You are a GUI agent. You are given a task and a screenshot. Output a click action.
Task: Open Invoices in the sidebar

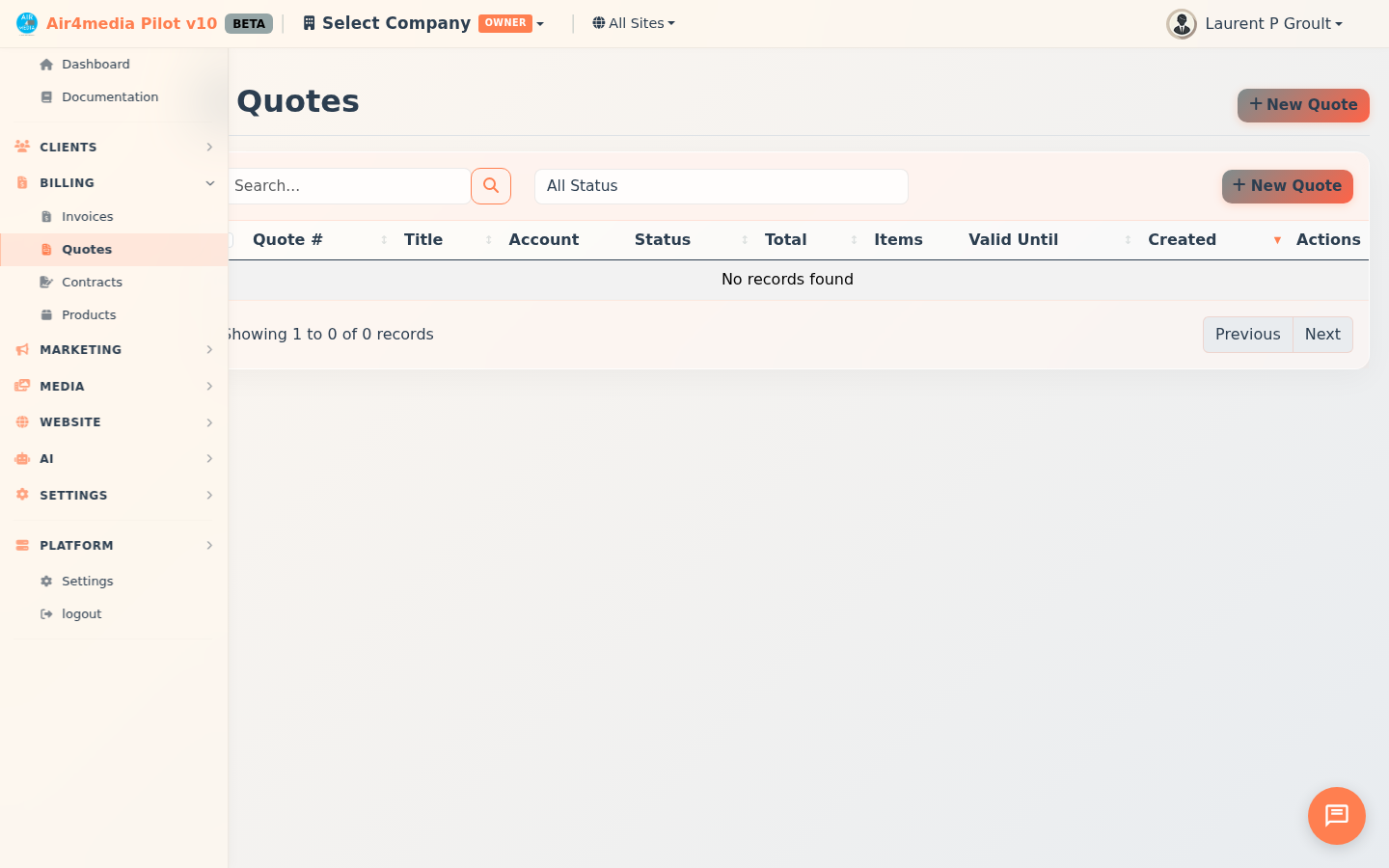point(88,217)
